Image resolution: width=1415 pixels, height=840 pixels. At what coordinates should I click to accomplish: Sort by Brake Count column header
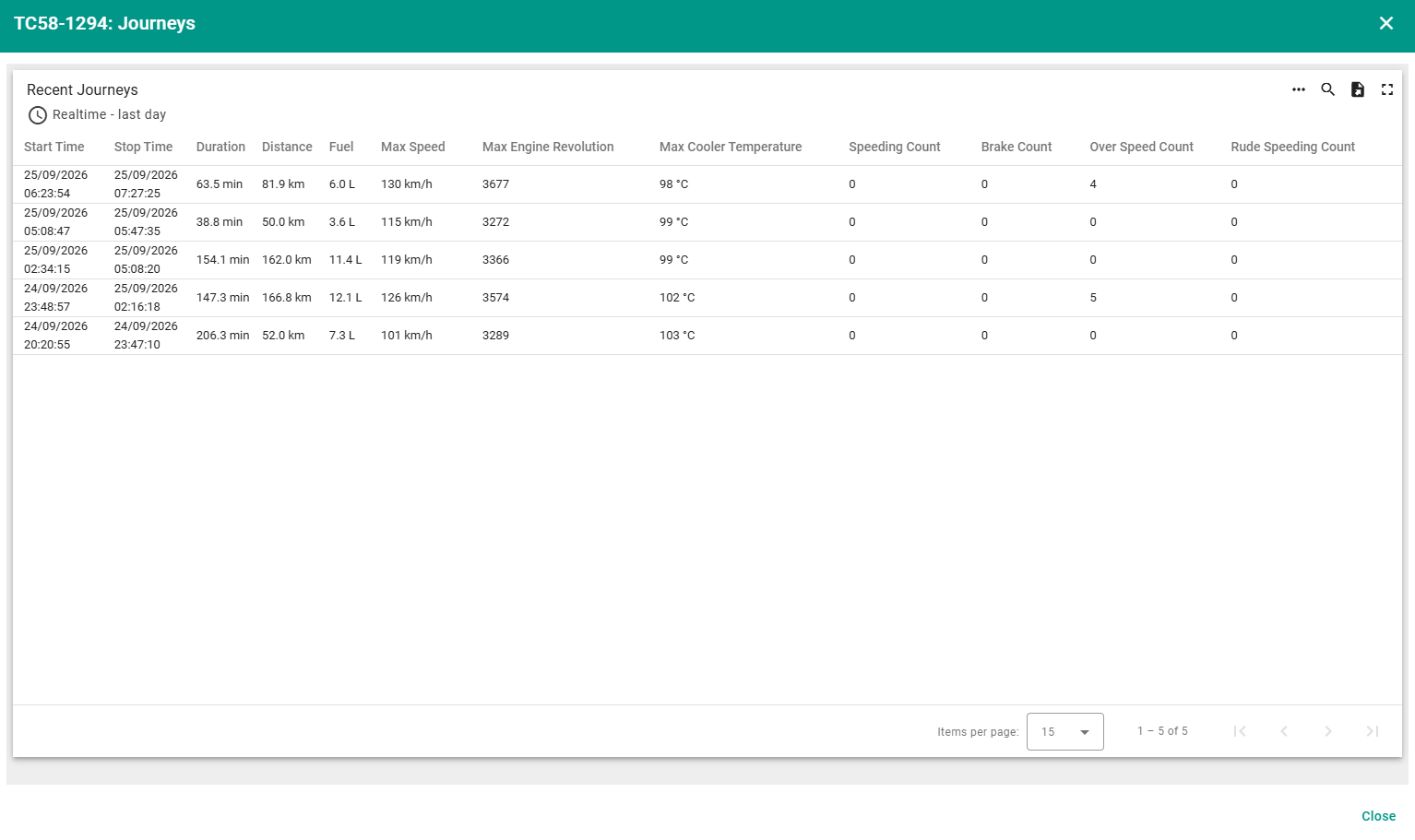point(1017,147)
